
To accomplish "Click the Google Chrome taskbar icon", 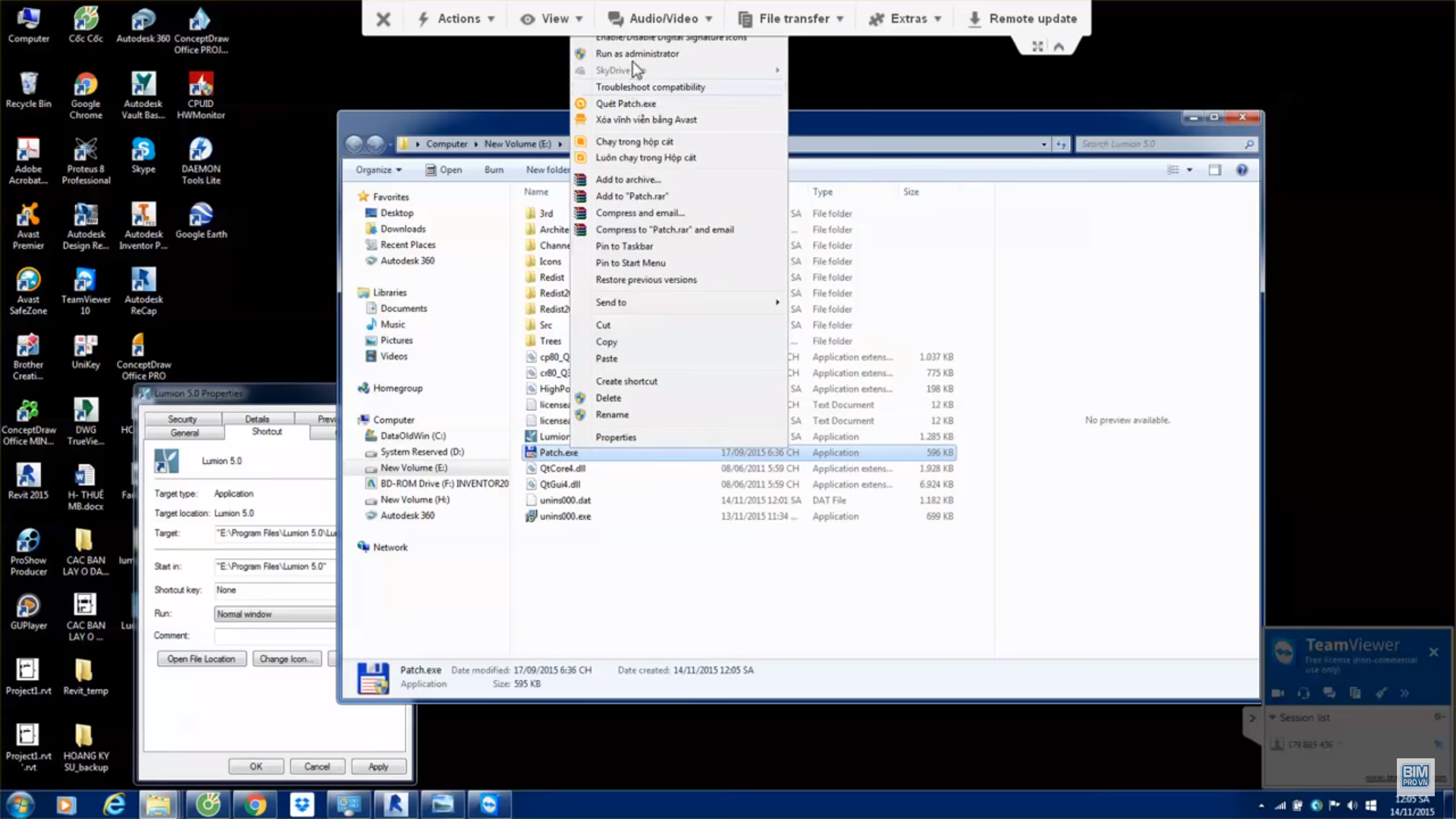I will (255, 805).
